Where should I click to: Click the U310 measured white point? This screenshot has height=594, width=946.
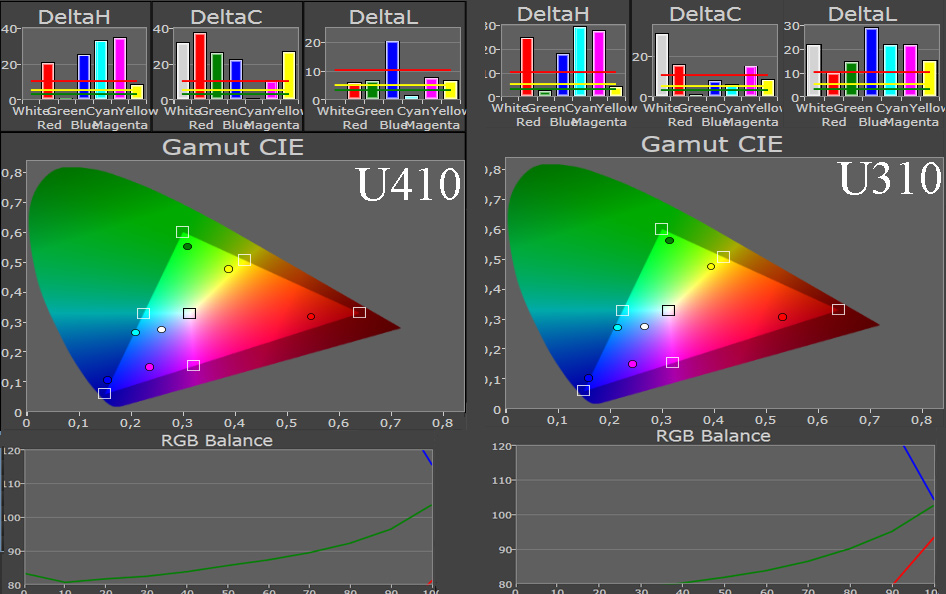tap(644, 327)
